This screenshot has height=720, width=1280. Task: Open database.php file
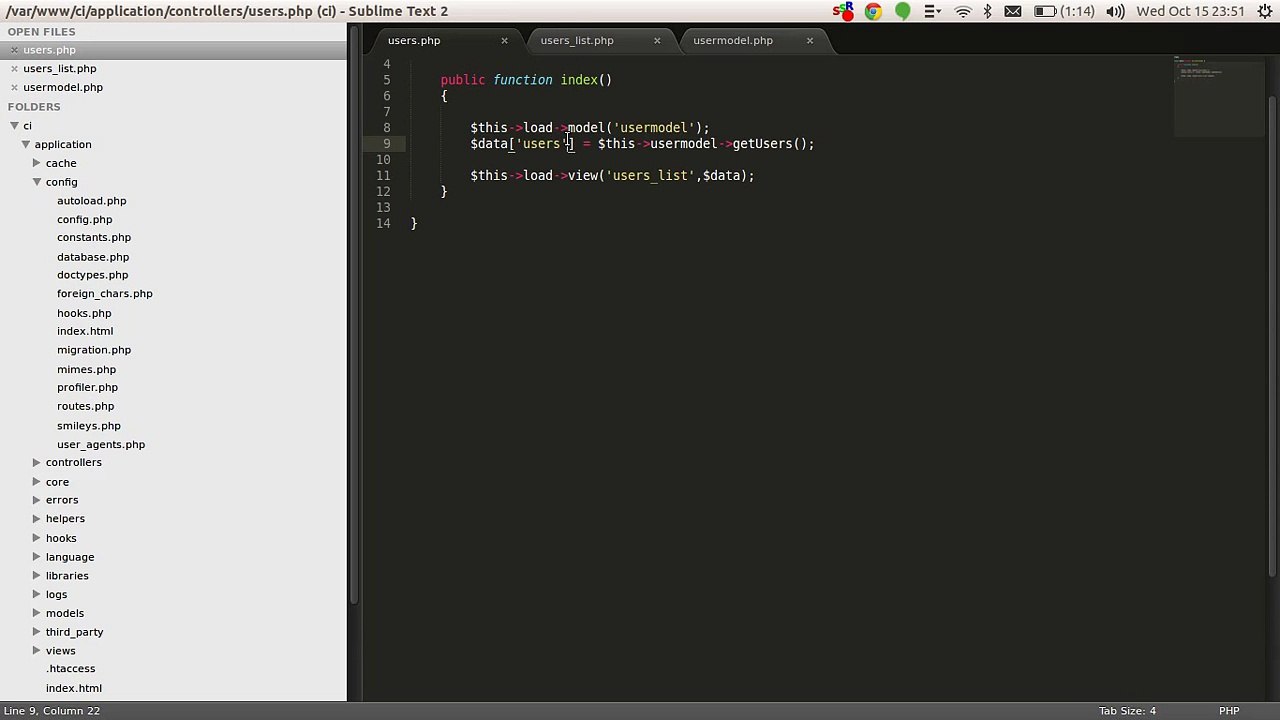point(93,257)
